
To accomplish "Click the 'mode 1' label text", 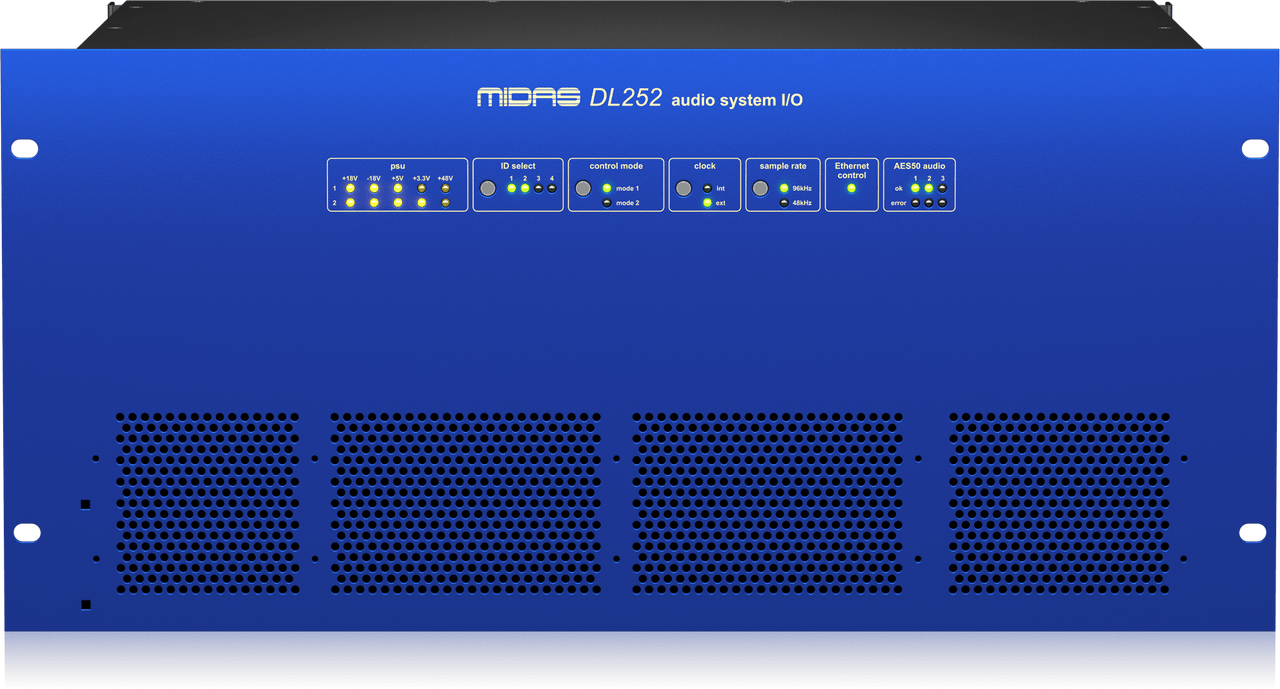I will click(x=627, y=188).
